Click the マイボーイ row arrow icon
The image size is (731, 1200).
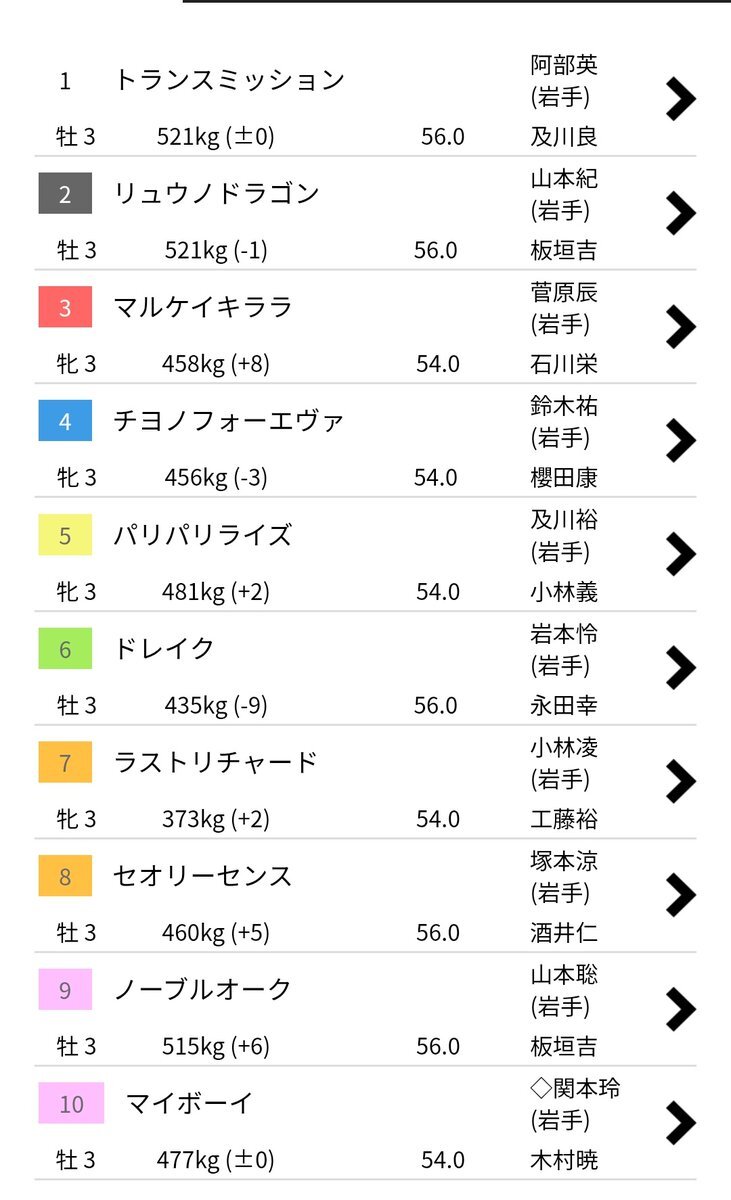680,1123
